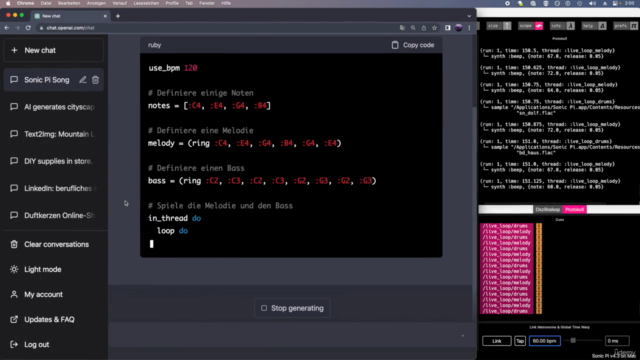
Task: Open the Text2Img: Mountain conversation
Action: pyautogui.click(x=53, y=134)
